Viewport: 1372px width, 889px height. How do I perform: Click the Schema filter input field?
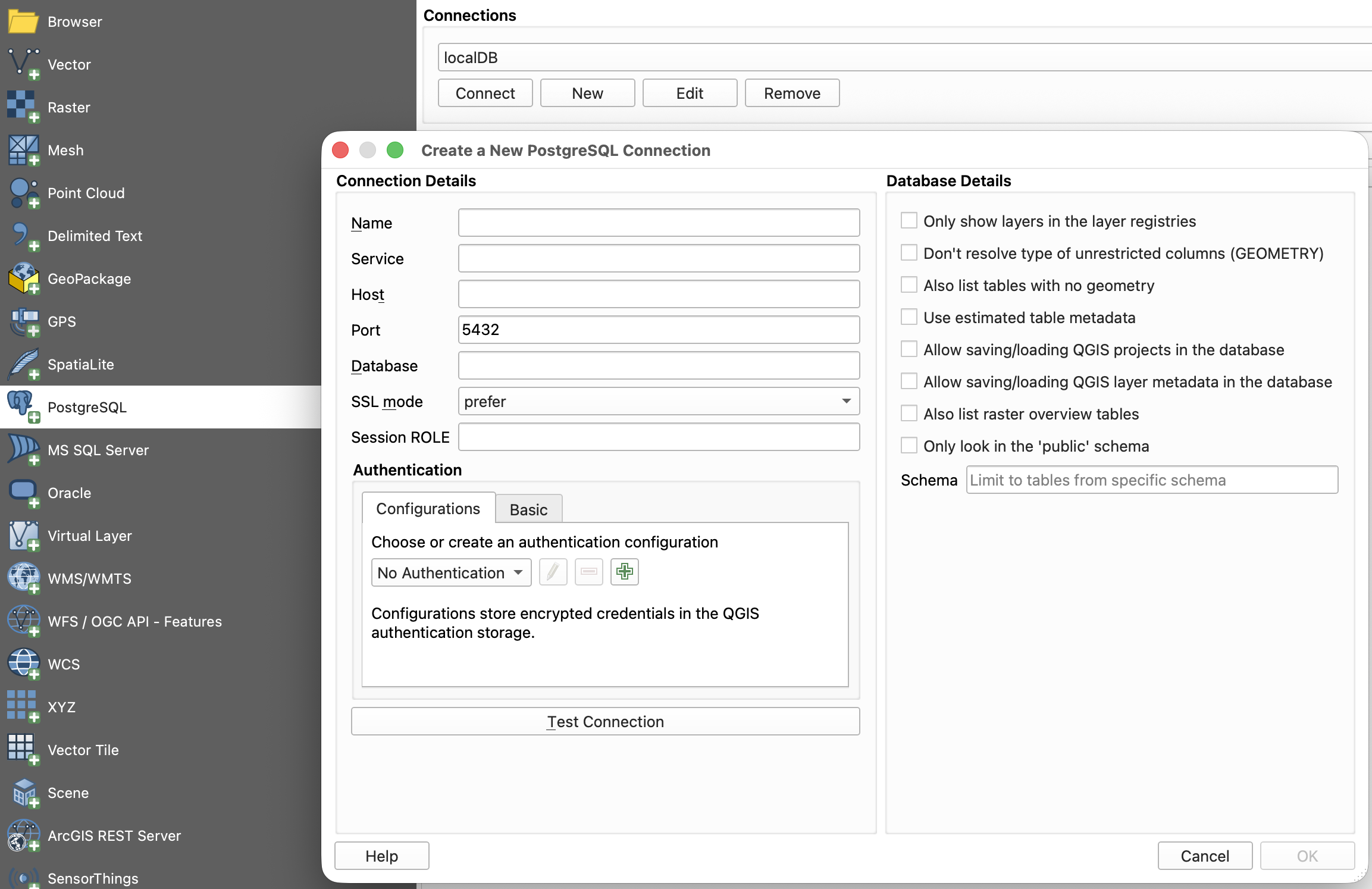click(1152, 480)
